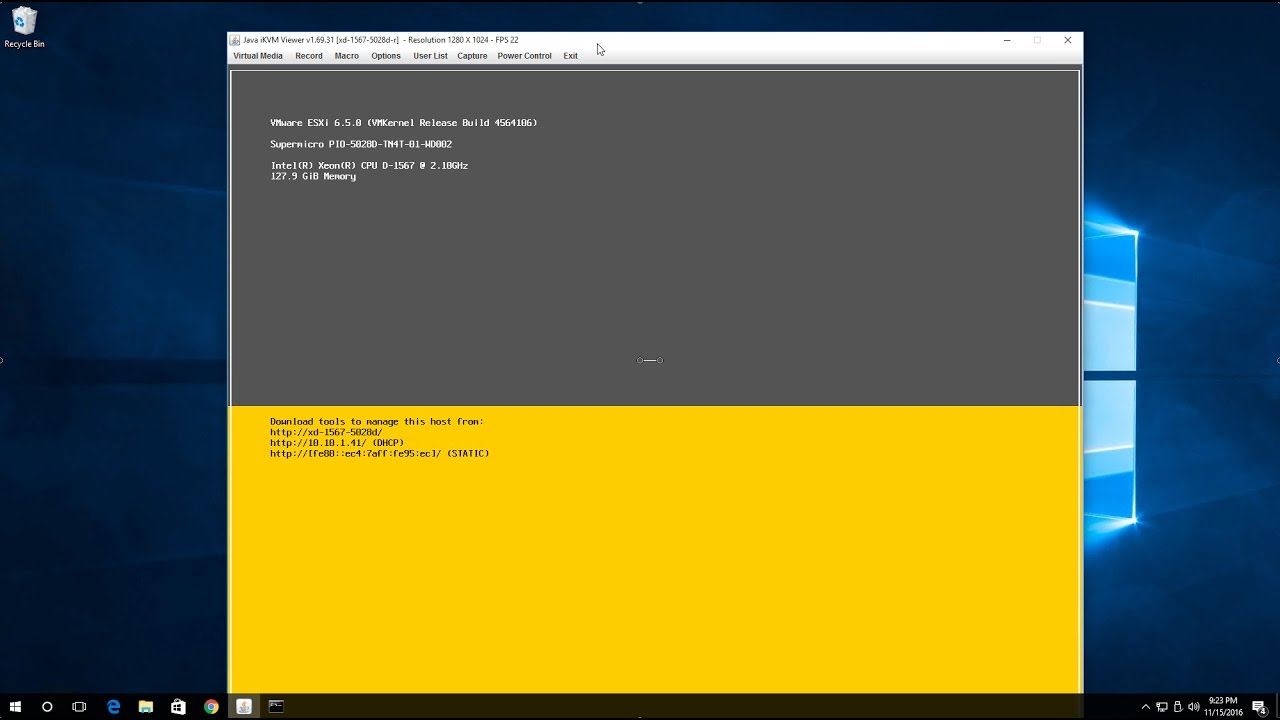Click the 127.9 GiB Memory text

pos(313,176)
